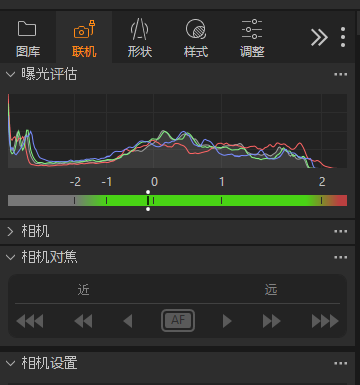
Task: Open tool tab options three-dot menu
Action: 343,37
